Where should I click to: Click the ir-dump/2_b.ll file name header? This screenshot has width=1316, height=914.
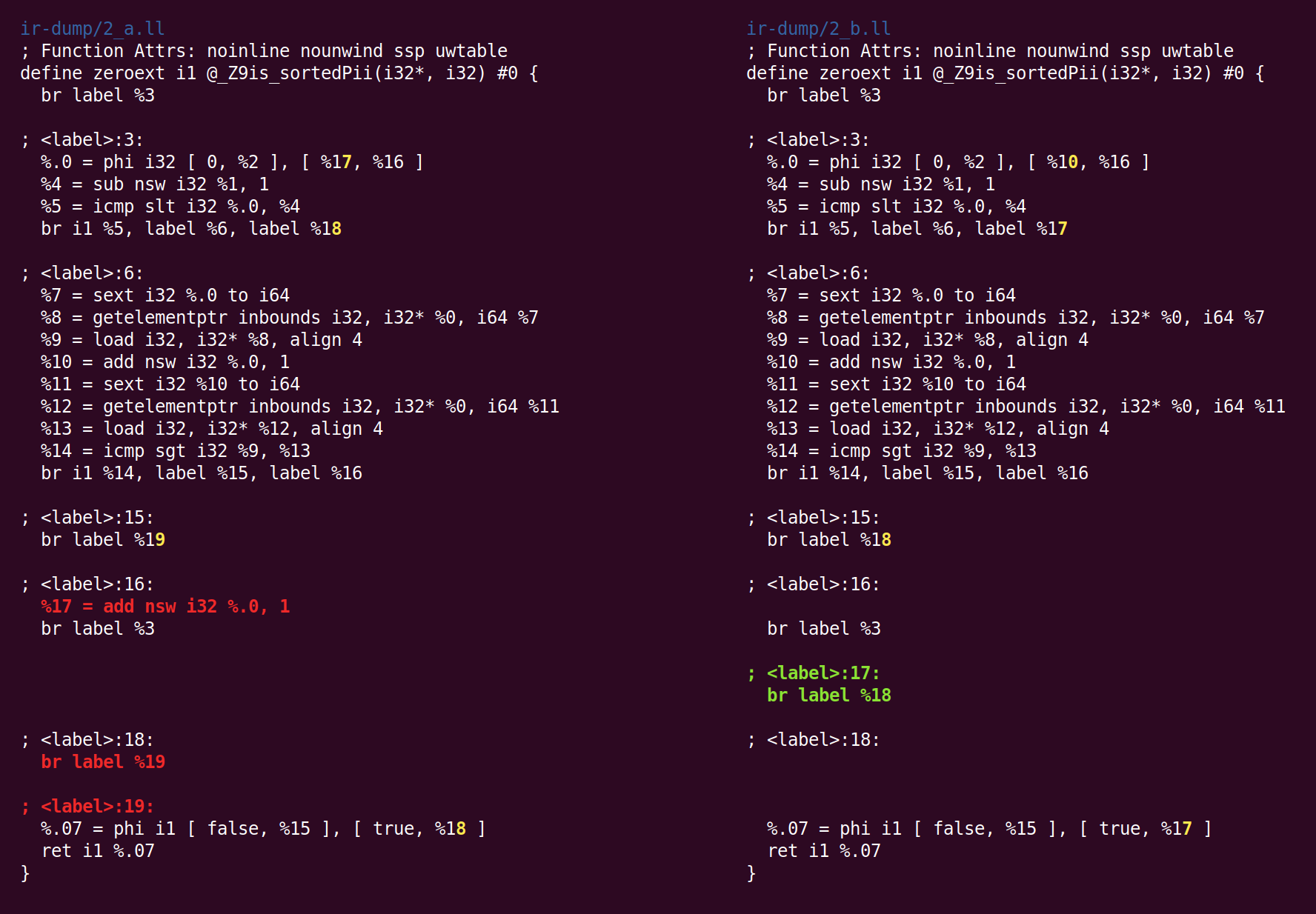tap(819, 29)
